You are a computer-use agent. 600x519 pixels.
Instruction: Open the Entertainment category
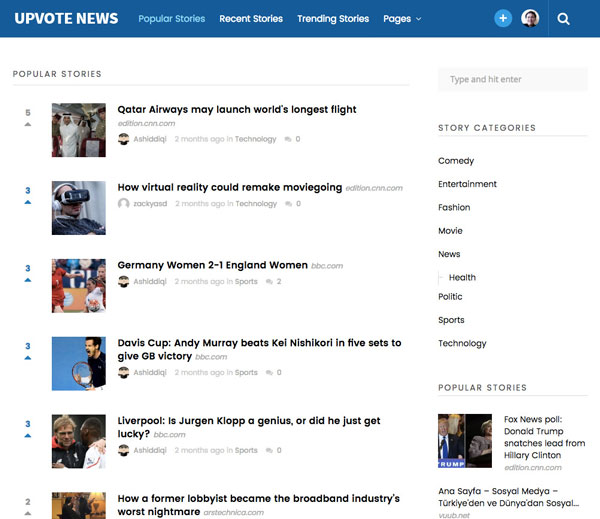(467, 184)
